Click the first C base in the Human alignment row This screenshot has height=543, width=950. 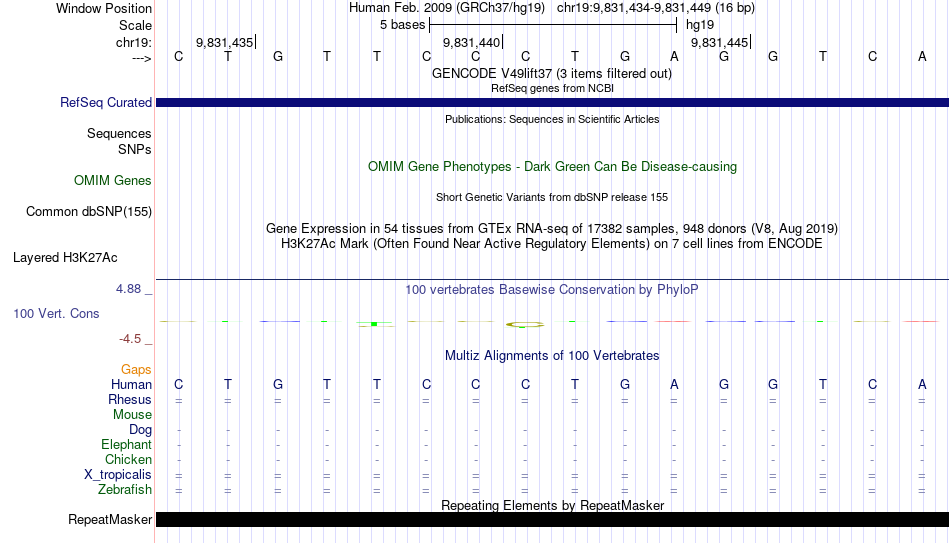178,384
